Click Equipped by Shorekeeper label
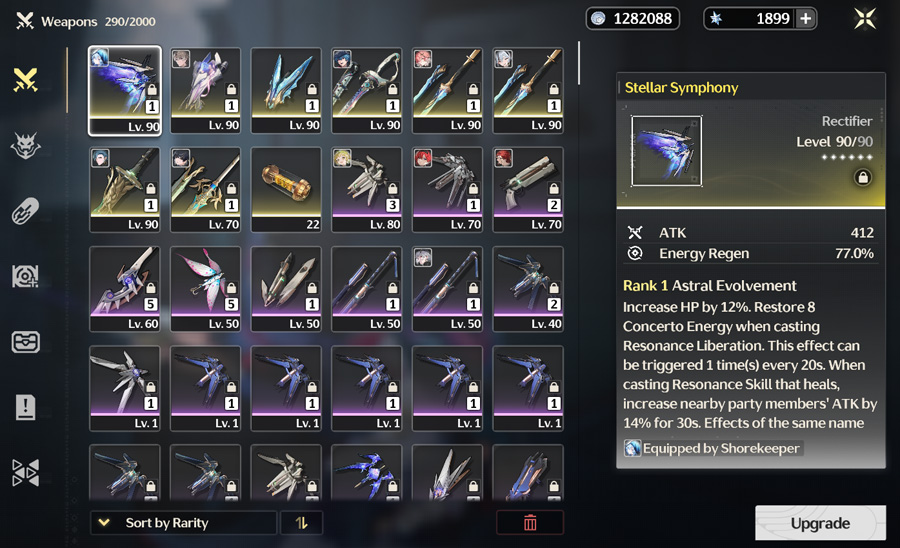This screenshot has height=548, width=900. click(720, 448)
